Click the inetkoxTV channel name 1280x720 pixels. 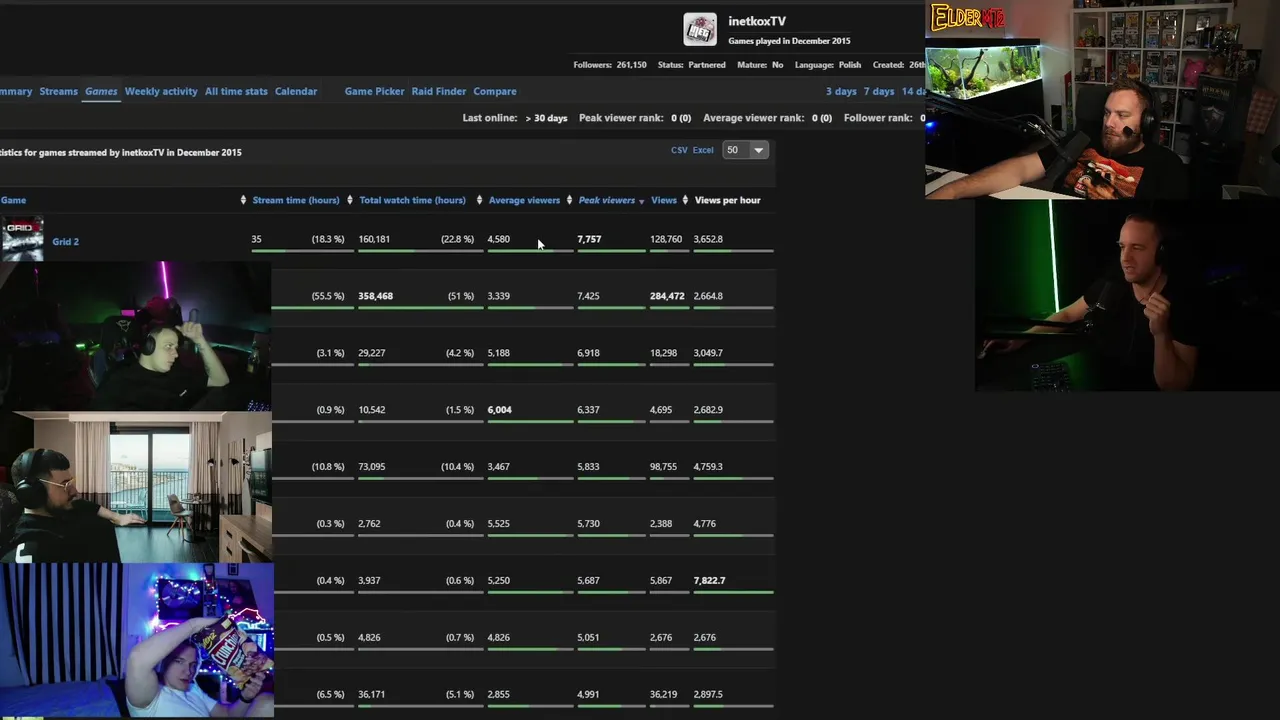757,21
